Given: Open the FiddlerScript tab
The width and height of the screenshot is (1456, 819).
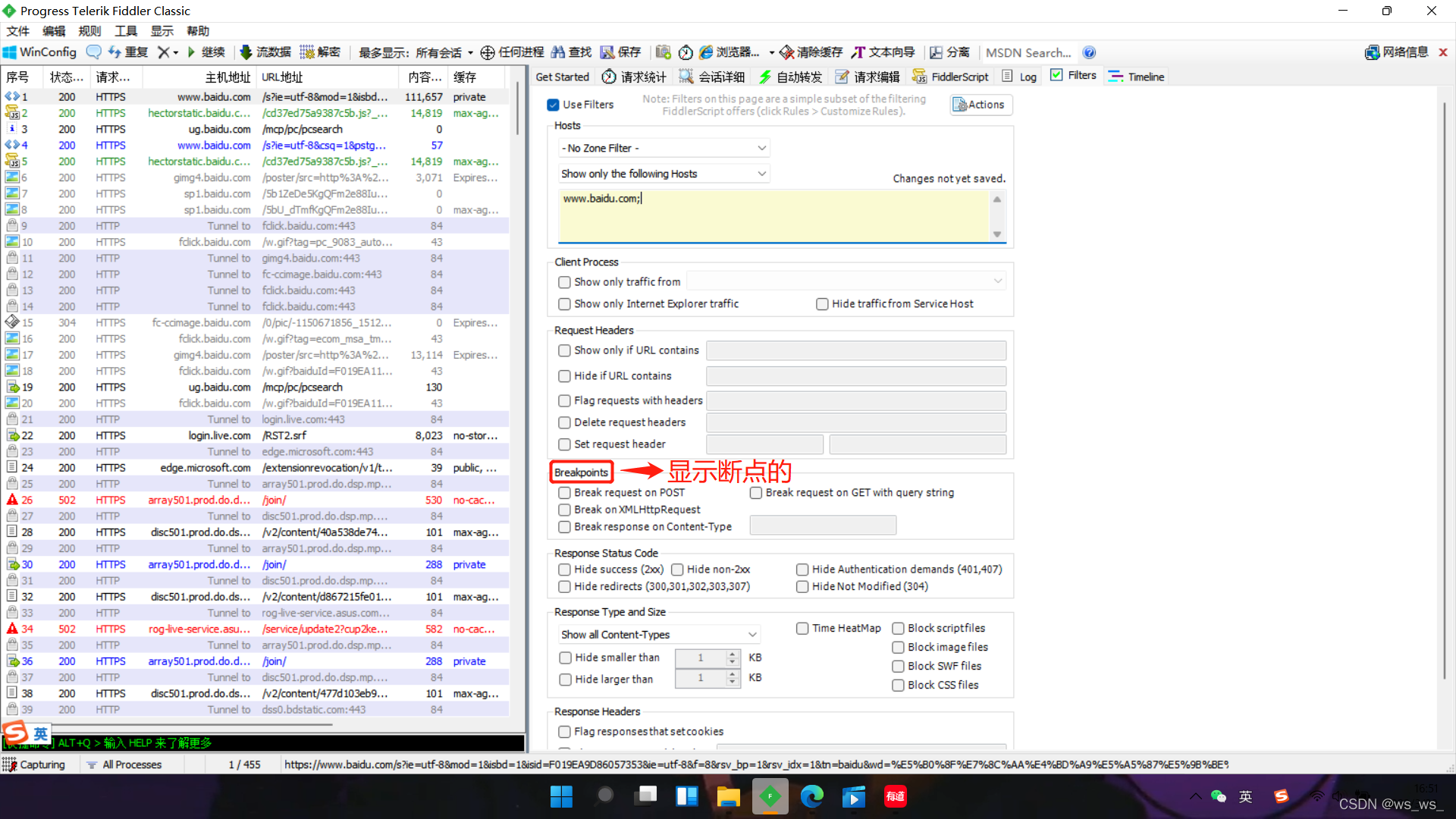Looking at the screenshot, I should (950, 77).
